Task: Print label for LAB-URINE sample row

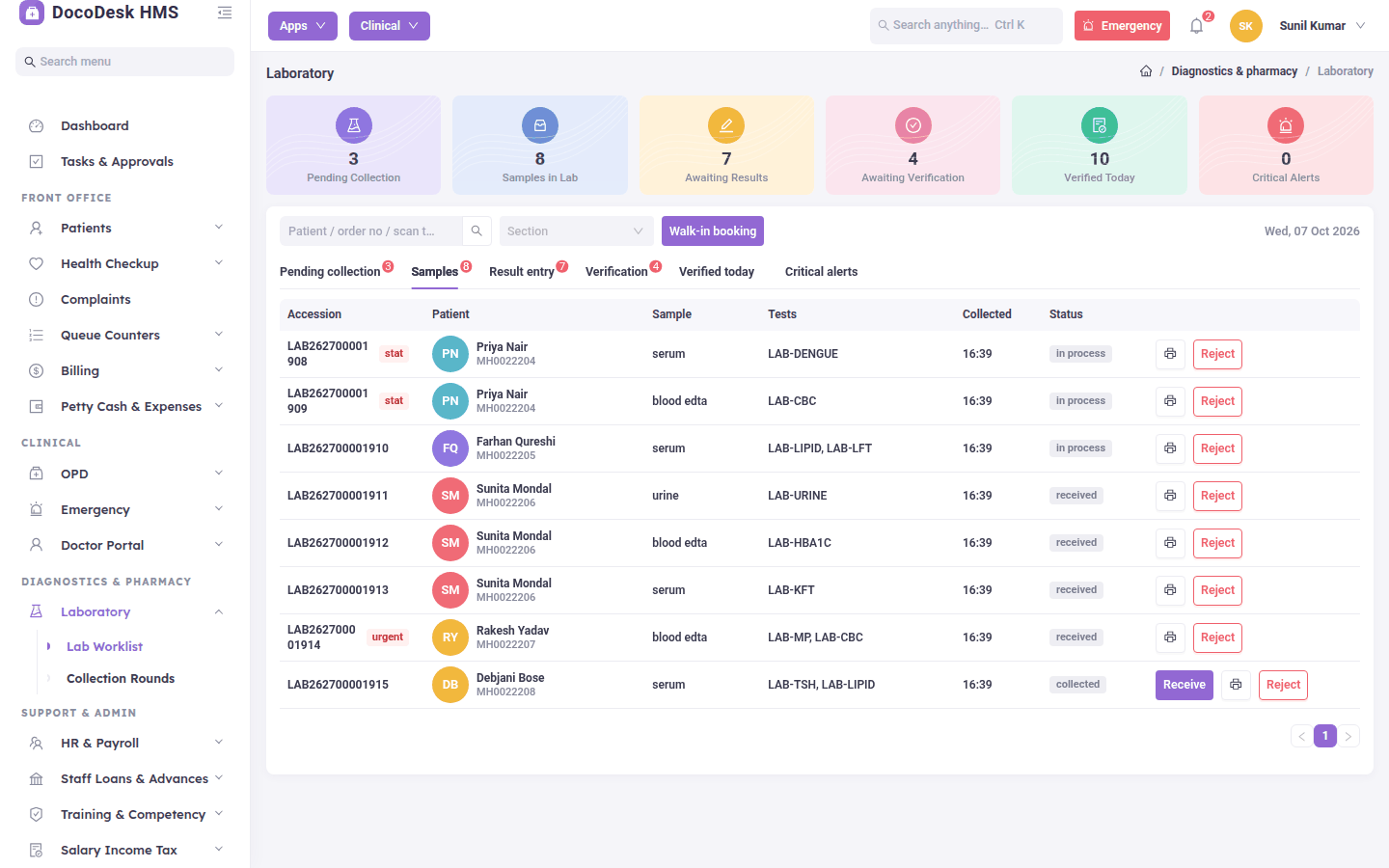Action: (1170, 496)
